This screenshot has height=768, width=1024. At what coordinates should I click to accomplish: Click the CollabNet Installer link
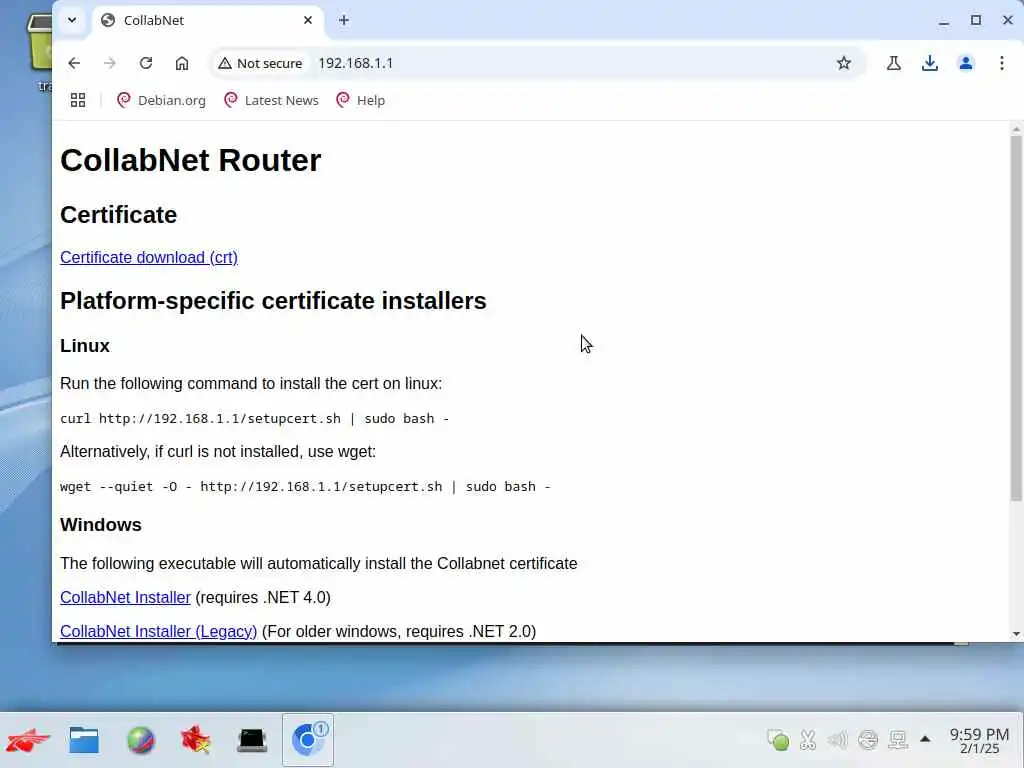[x=125, y=598]
